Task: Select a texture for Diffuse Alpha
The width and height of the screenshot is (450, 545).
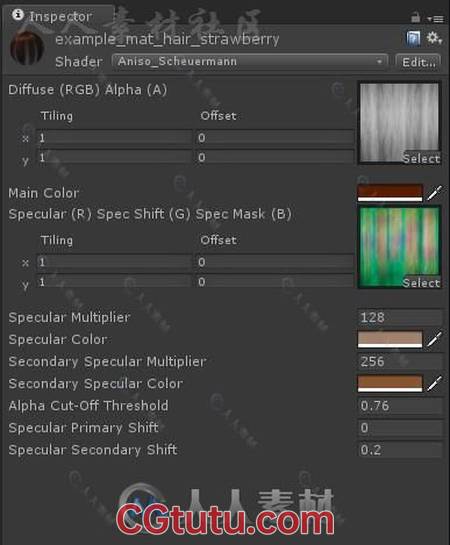Action: pos(421,159)
